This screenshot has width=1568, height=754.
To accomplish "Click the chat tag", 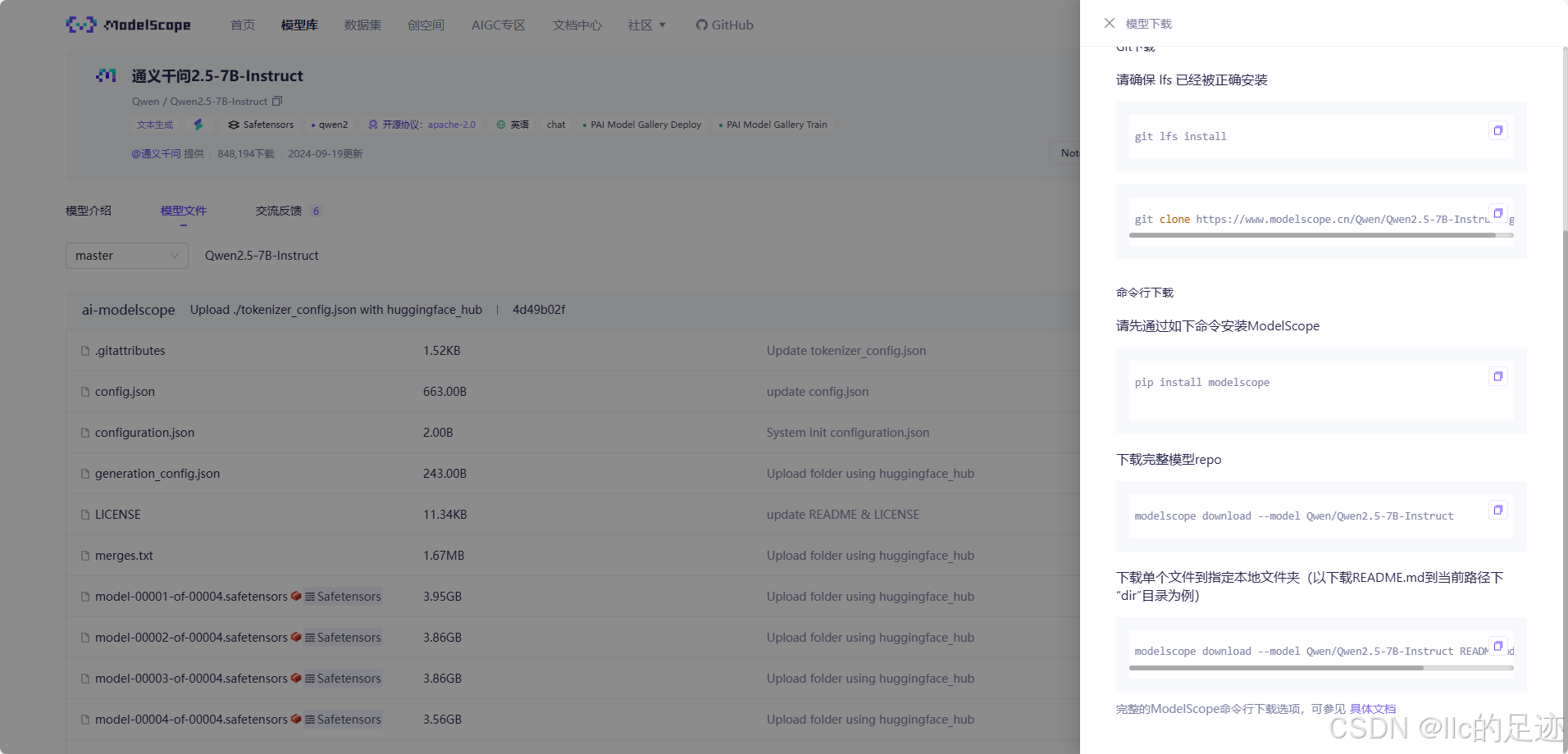I will tap(556, 125).
